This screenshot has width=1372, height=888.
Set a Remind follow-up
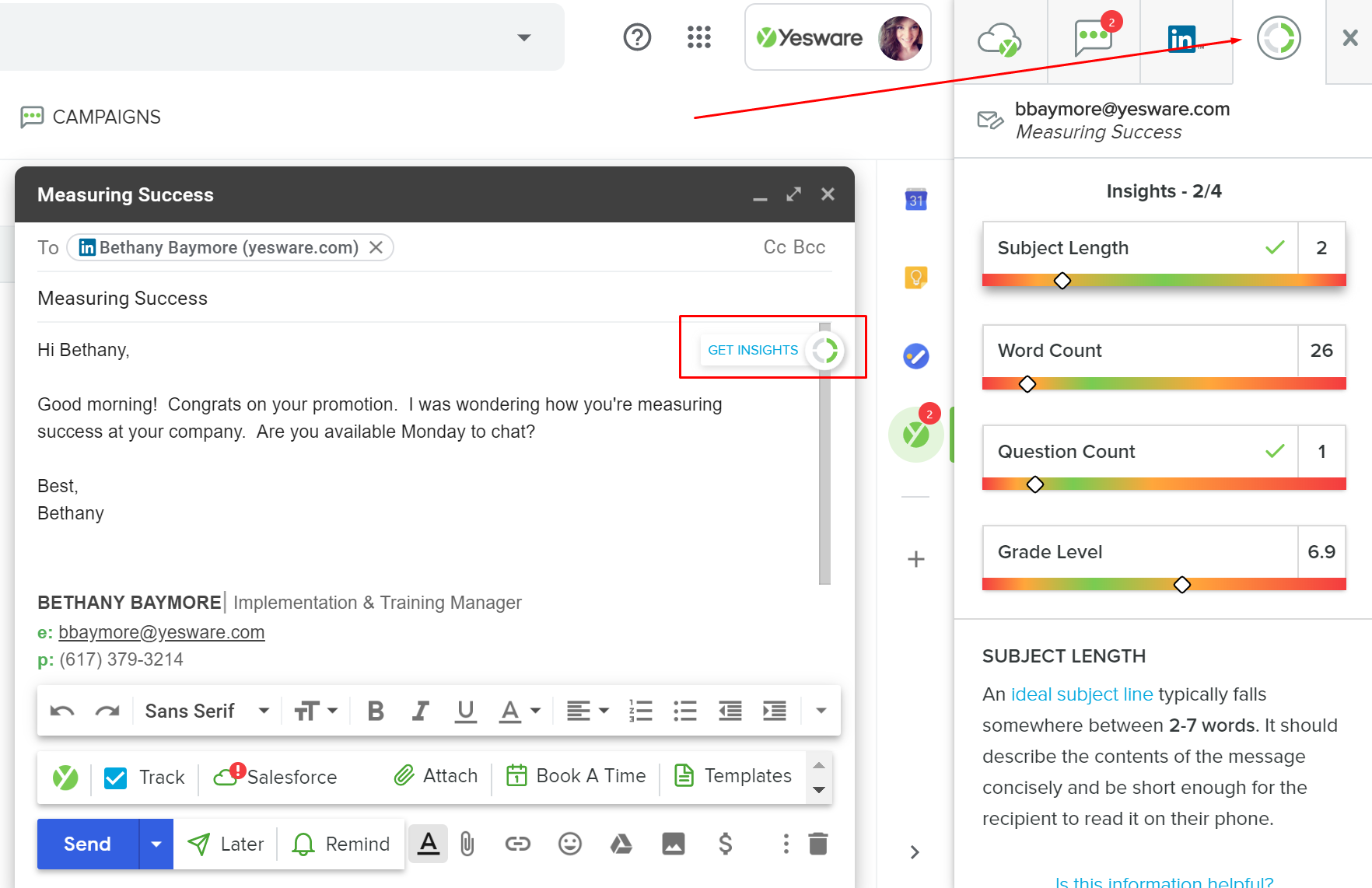(x=341, y=844)
